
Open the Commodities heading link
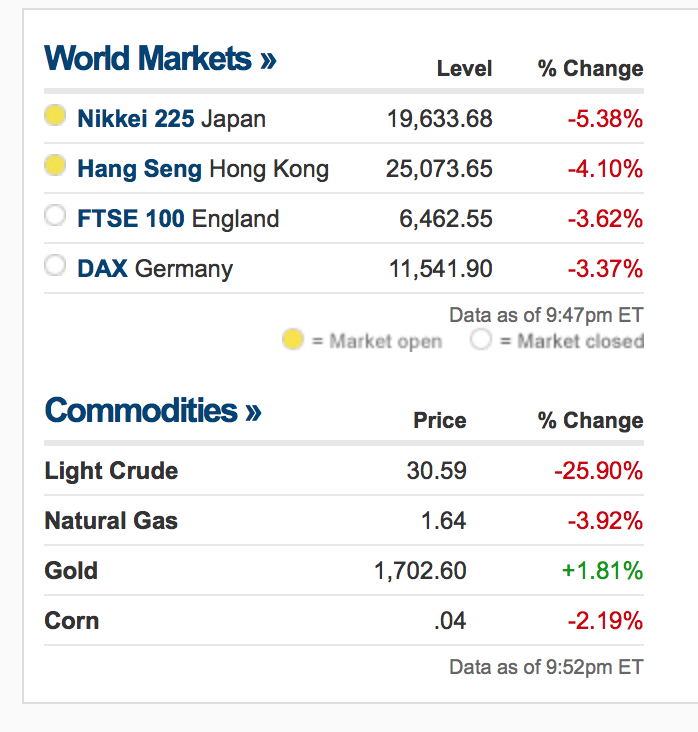coord(153,410)
